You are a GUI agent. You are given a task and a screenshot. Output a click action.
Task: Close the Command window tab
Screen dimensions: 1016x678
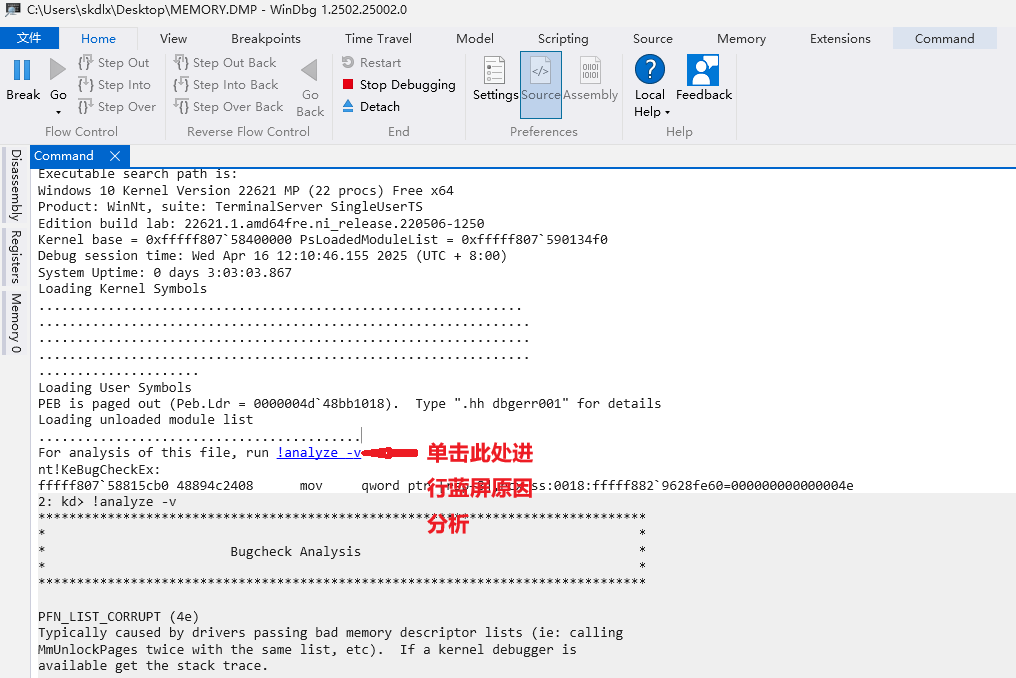pos(115,156)
